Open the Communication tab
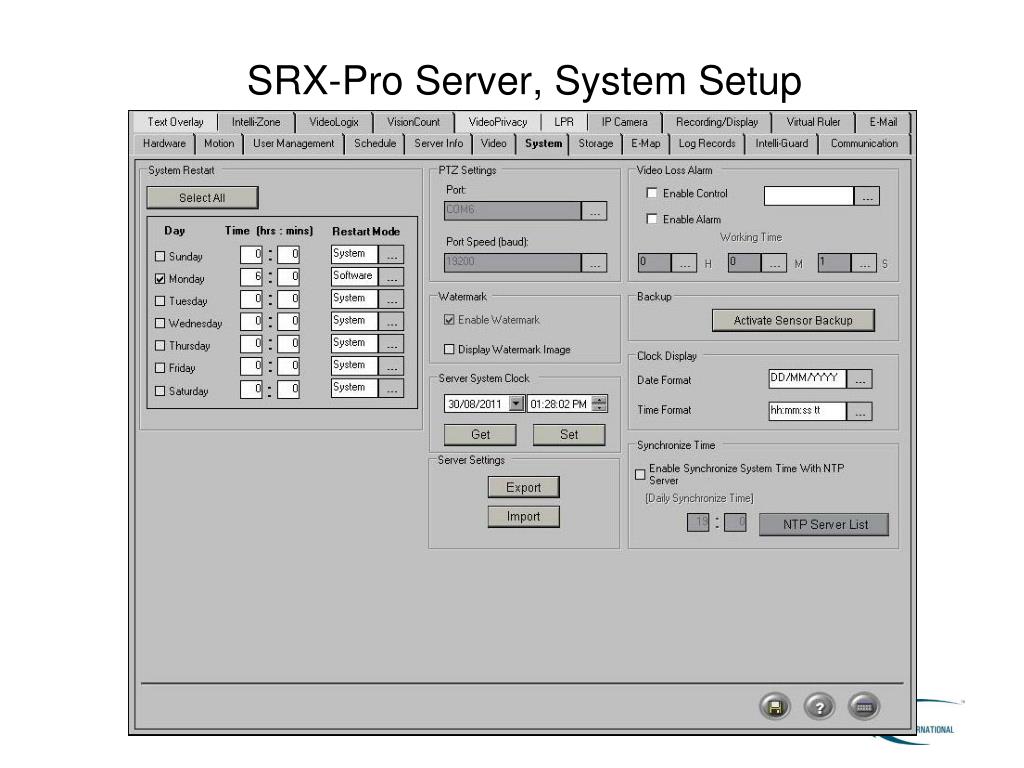This screenshot has width=1024, height=768. coord(864,144)
